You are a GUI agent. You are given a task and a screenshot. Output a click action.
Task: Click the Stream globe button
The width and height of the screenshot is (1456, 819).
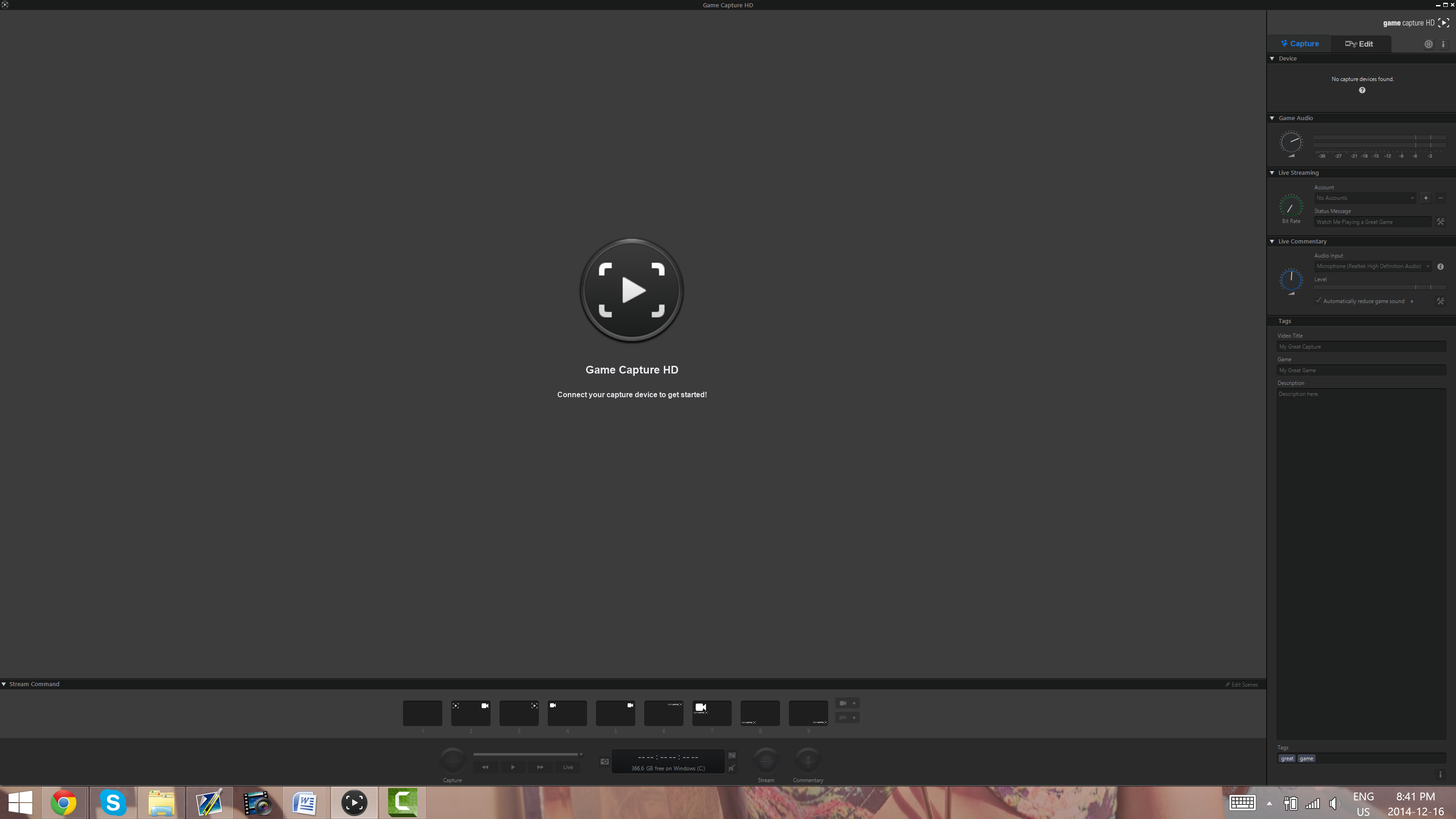click(766, 761)
